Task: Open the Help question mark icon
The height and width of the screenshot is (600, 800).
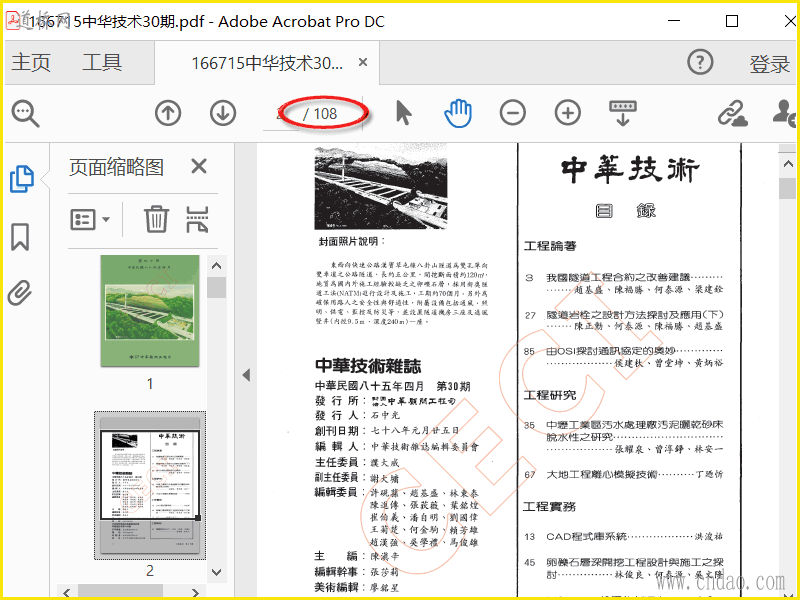Action: click(700, 62)
